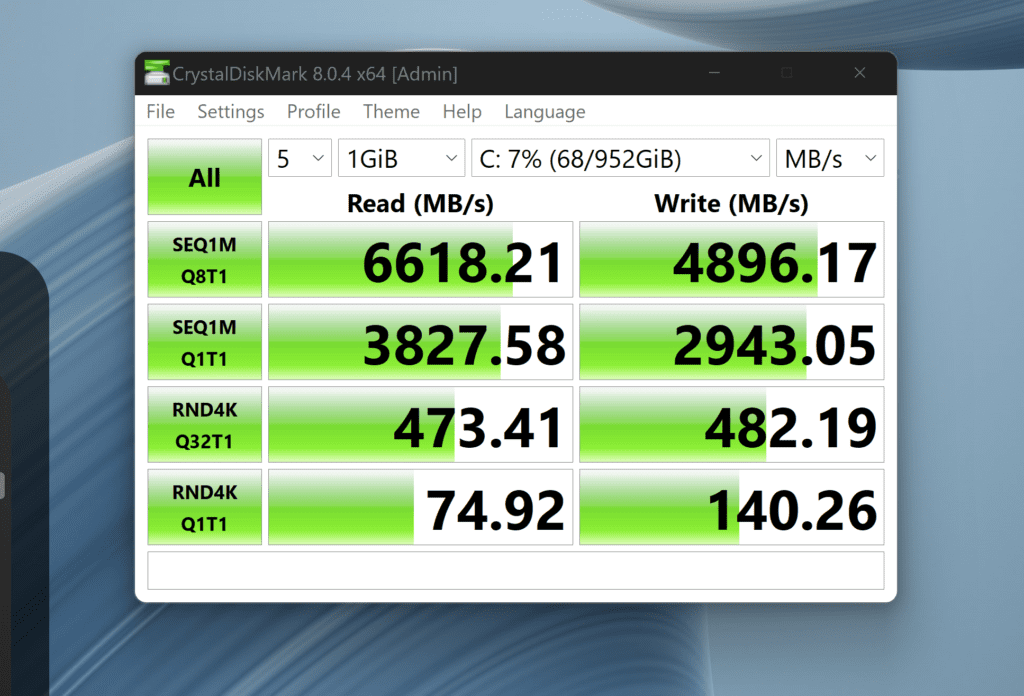
Task: Click the RND4K Q32T1 write result 482.19
Action: pyautogui.click(x=731, y=425)
